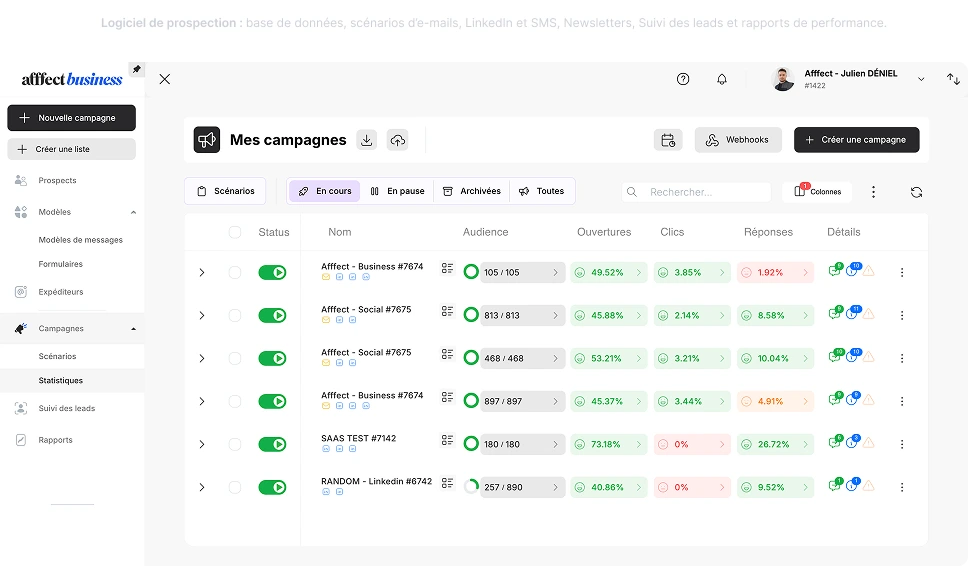Image resolution: width=968 pixels, height=566 pixels.
Task: Open Rapports in the sidebar
Action: [x=56, y=440]
